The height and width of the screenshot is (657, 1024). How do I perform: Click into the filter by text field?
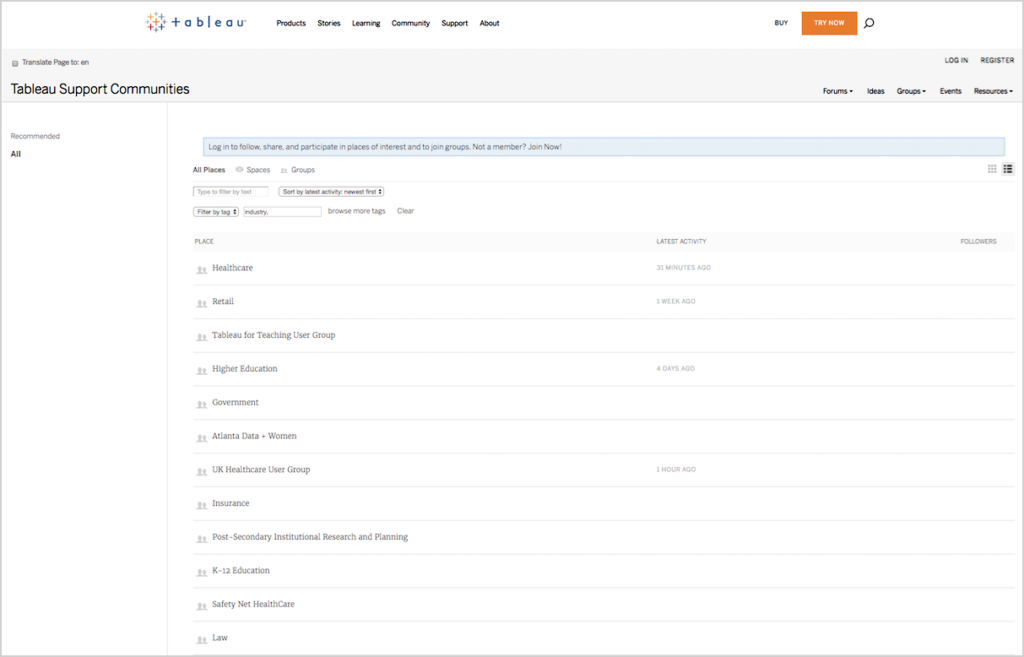point(230,191)
